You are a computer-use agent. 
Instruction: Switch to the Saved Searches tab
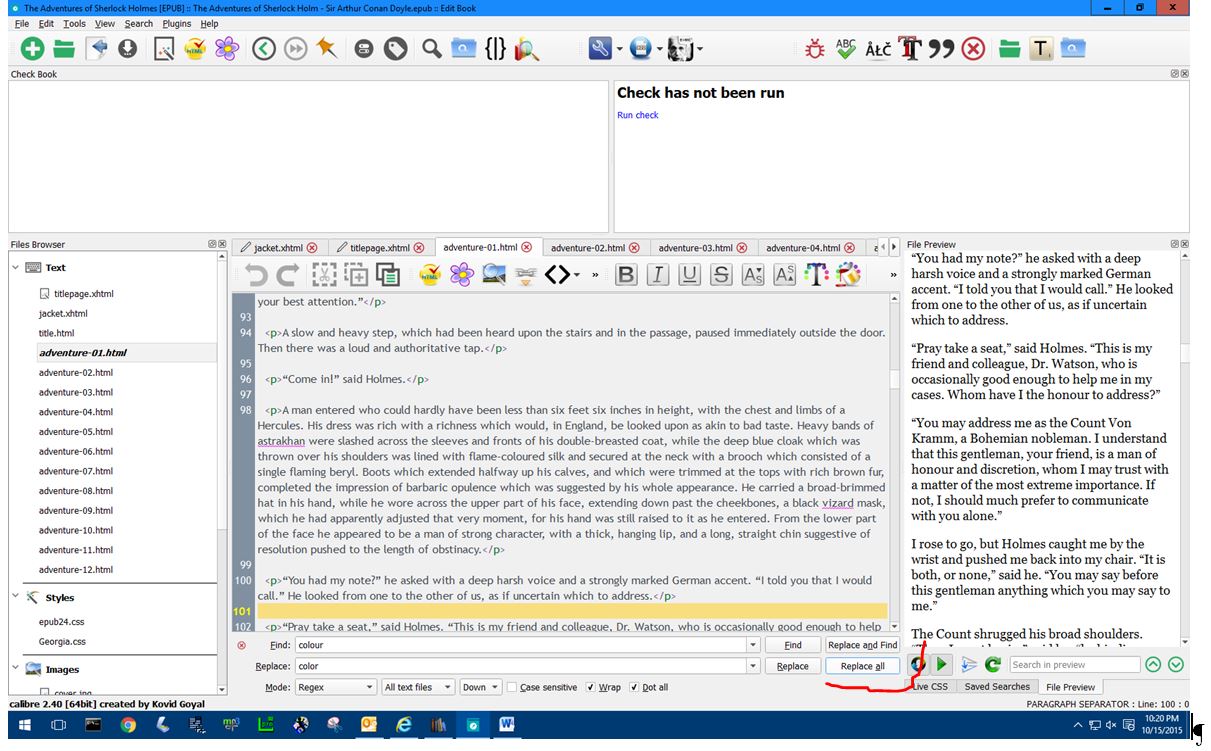click(997, 687)
